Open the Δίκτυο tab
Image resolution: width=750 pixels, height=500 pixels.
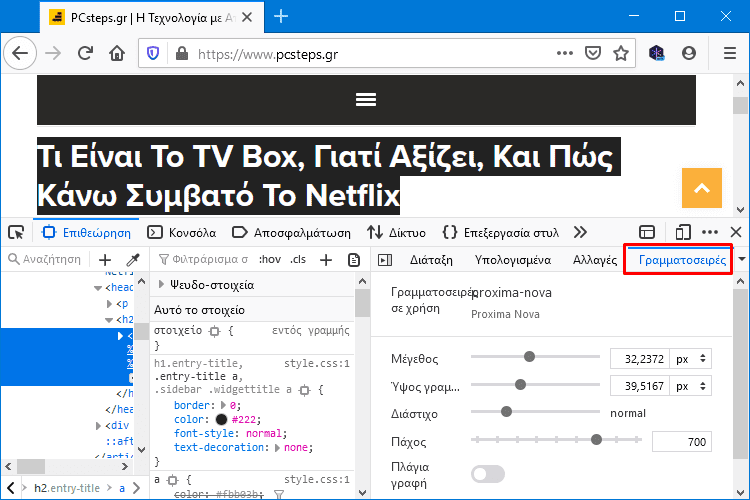[x=397, y=233]
